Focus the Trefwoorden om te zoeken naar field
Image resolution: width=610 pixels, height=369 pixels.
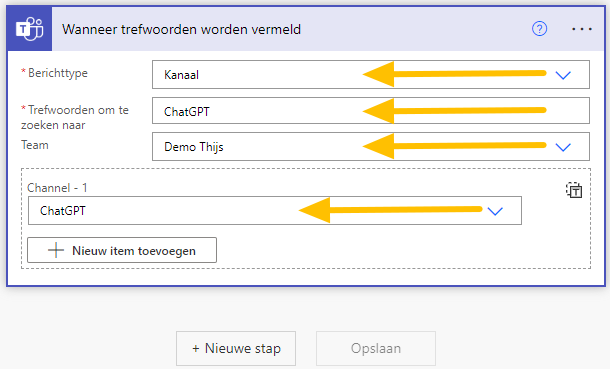pos(371,111)
